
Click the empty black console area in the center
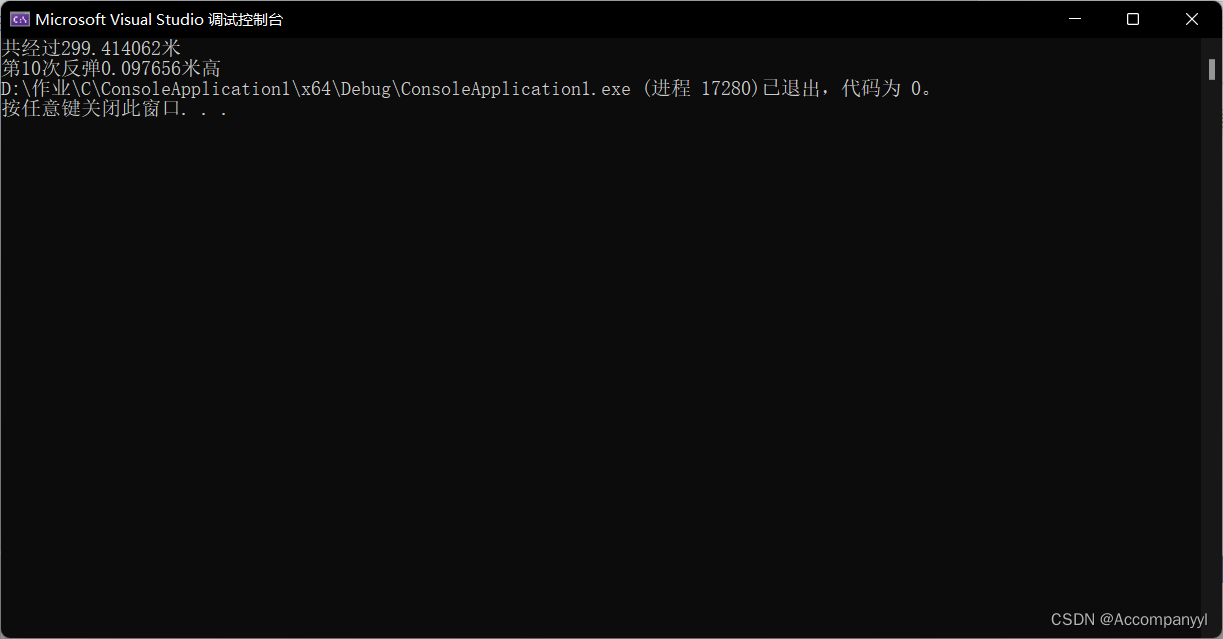coord(600,350)
